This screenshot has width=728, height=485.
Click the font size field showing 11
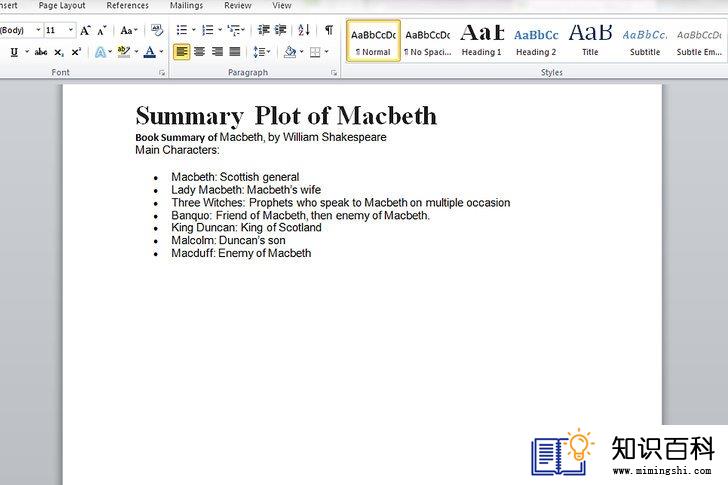point(55,30)
